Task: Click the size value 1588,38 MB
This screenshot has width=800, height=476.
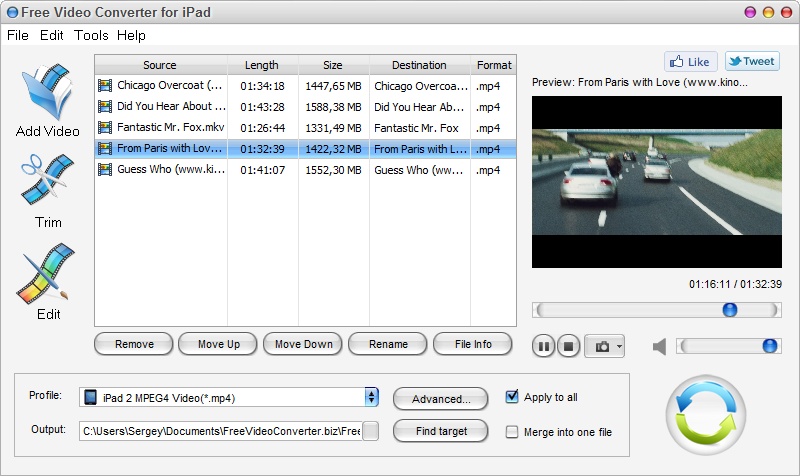Action: pyautogui.click(x=333, y=107)
